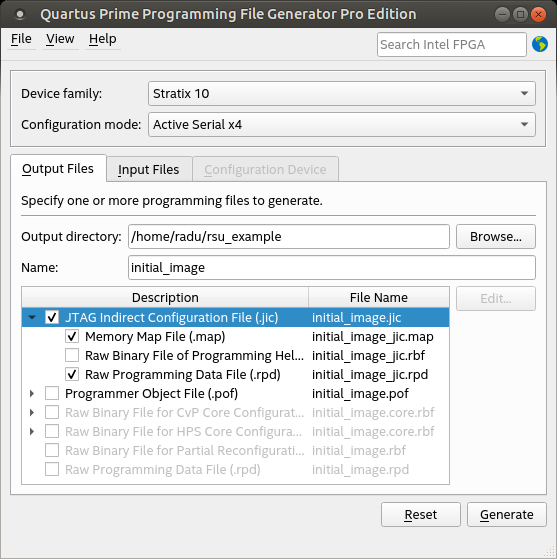Uncheck Raw Programming Data File under .jic
This screenshot has height=559, width=557.
[x=72, y=374]
